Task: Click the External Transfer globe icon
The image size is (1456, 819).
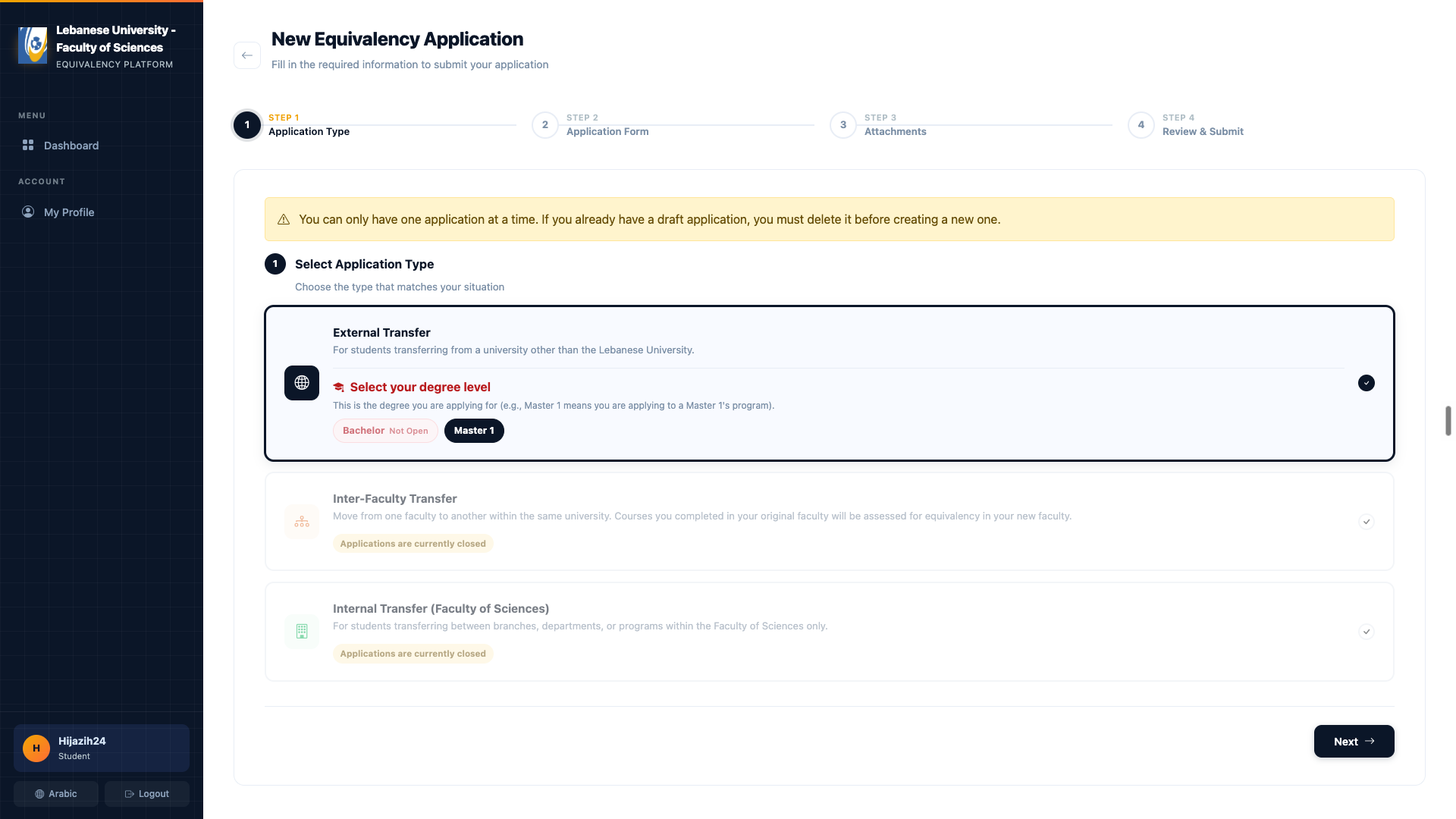Action: 302,383
